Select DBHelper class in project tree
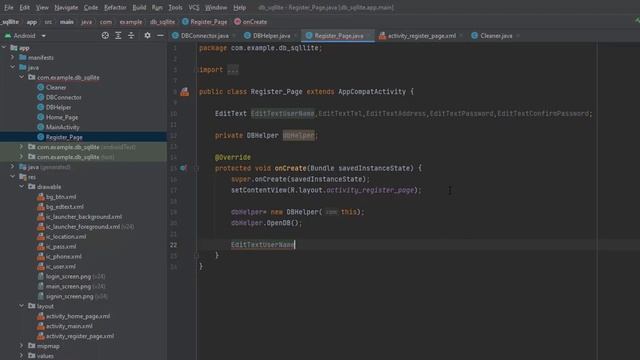This screenshot has height=360, width=640. point(58,107)
